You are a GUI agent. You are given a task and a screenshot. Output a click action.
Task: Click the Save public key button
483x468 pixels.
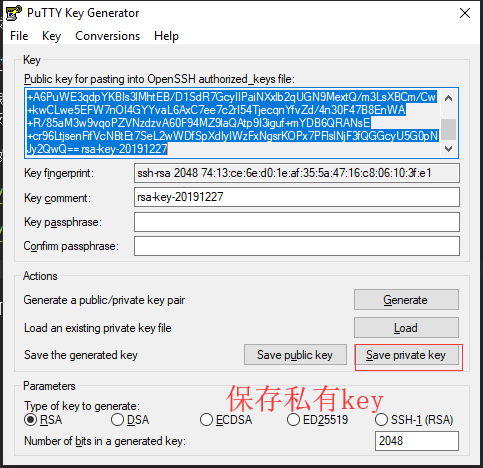(x=295, y=355)
